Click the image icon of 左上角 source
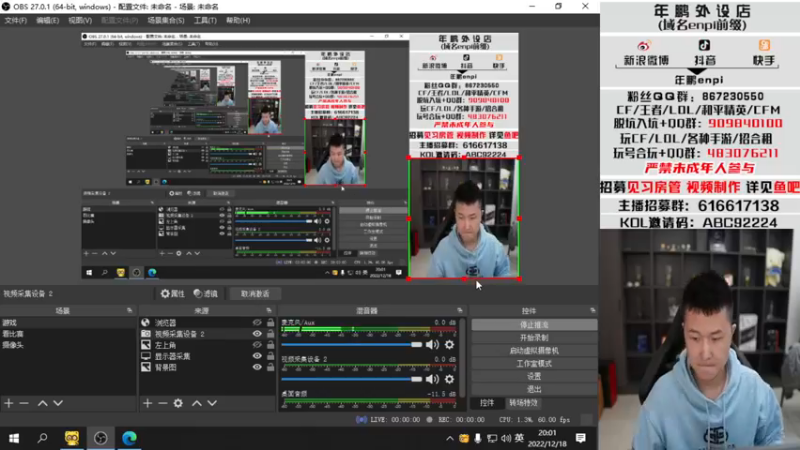Screen dimensions: 800x450 coord(145,345)
